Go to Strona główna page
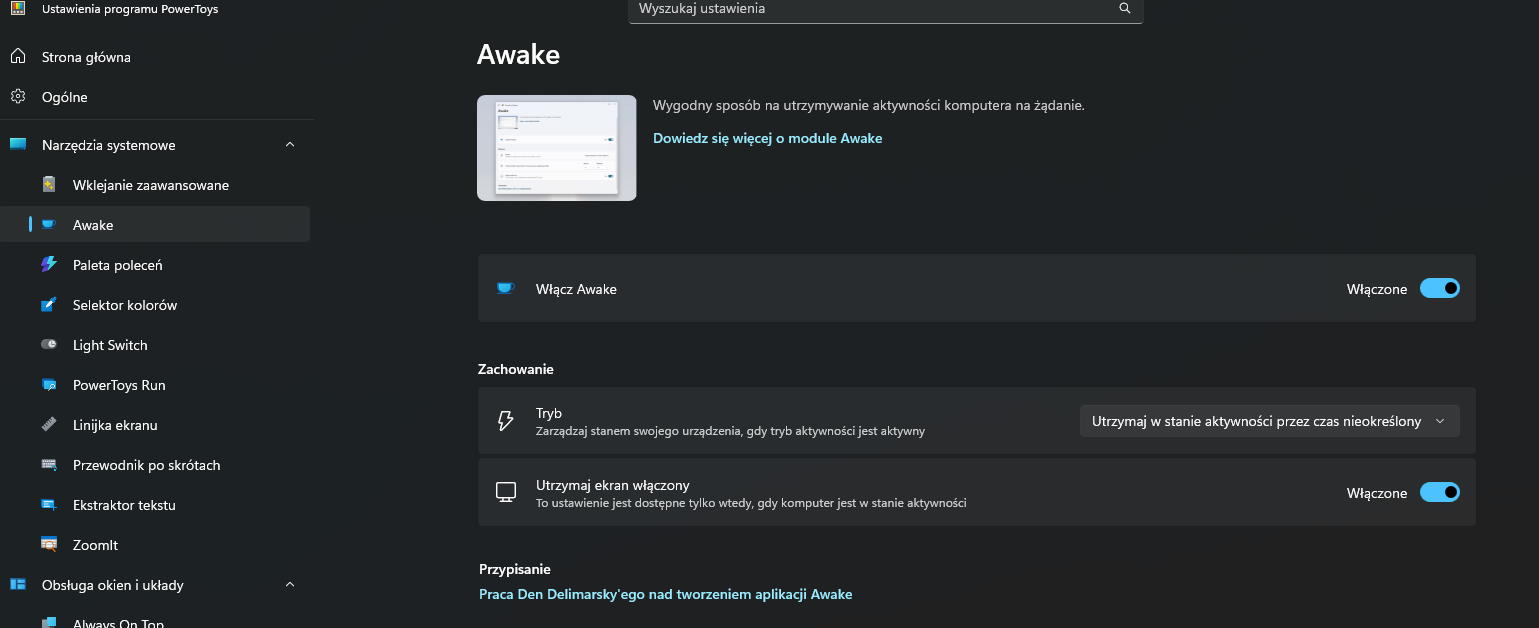 pos(86,57)
